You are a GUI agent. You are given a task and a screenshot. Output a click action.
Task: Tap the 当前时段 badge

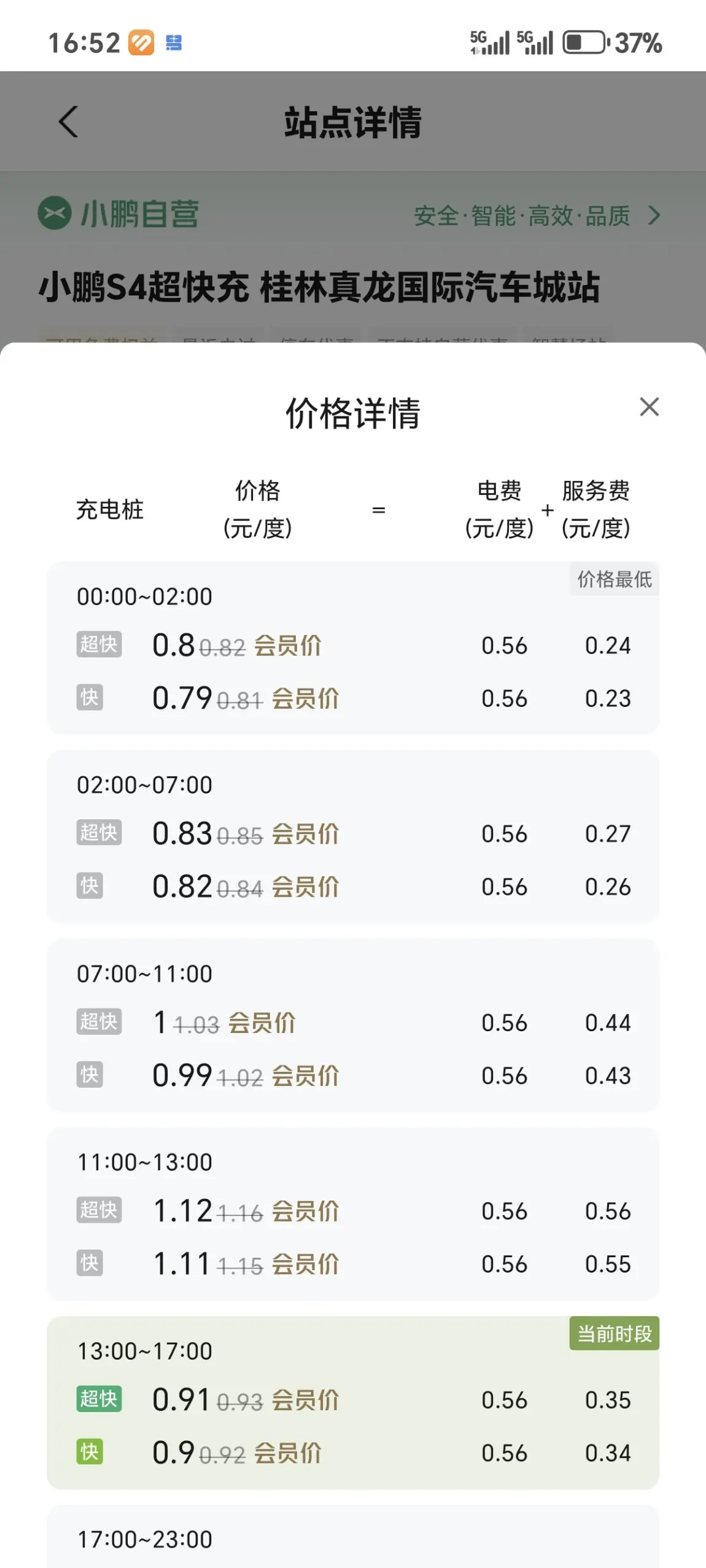coord(614,1333)
